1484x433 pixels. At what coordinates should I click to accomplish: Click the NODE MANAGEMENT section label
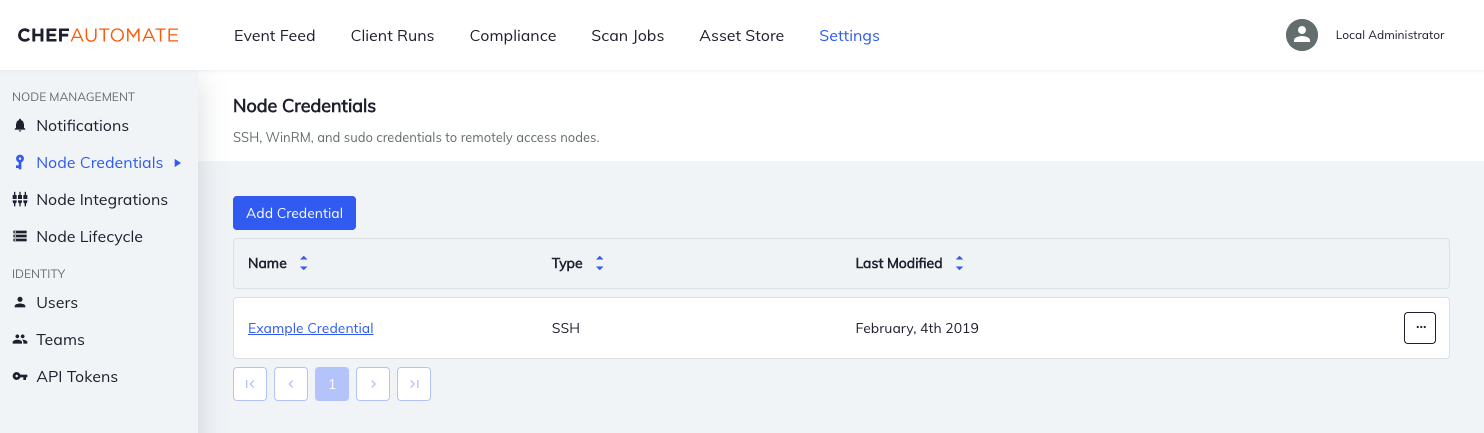tap(73, 97)
